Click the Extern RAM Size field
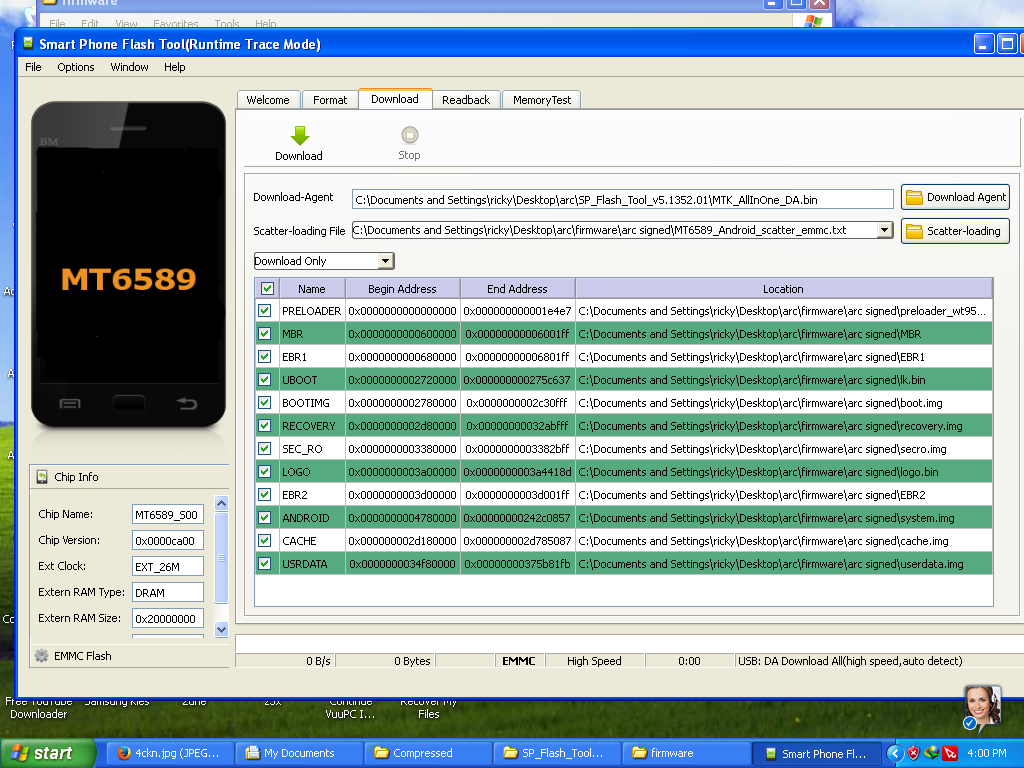Viewport: 1024px width, 768px height. pos(168,618)
